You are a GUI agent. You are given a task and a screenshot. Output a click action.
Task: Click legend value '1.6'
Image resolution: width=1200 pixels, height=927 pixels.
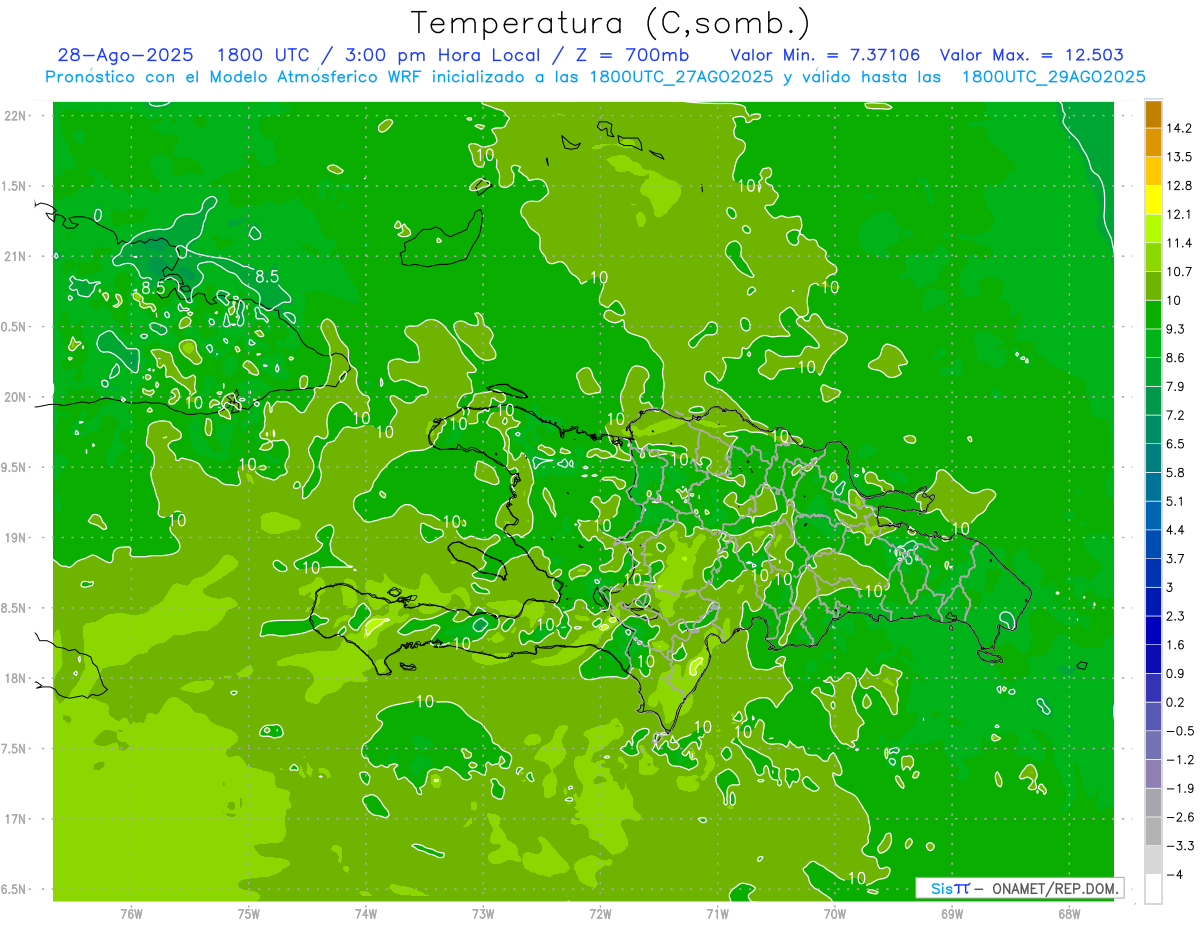click(1176, 644)
